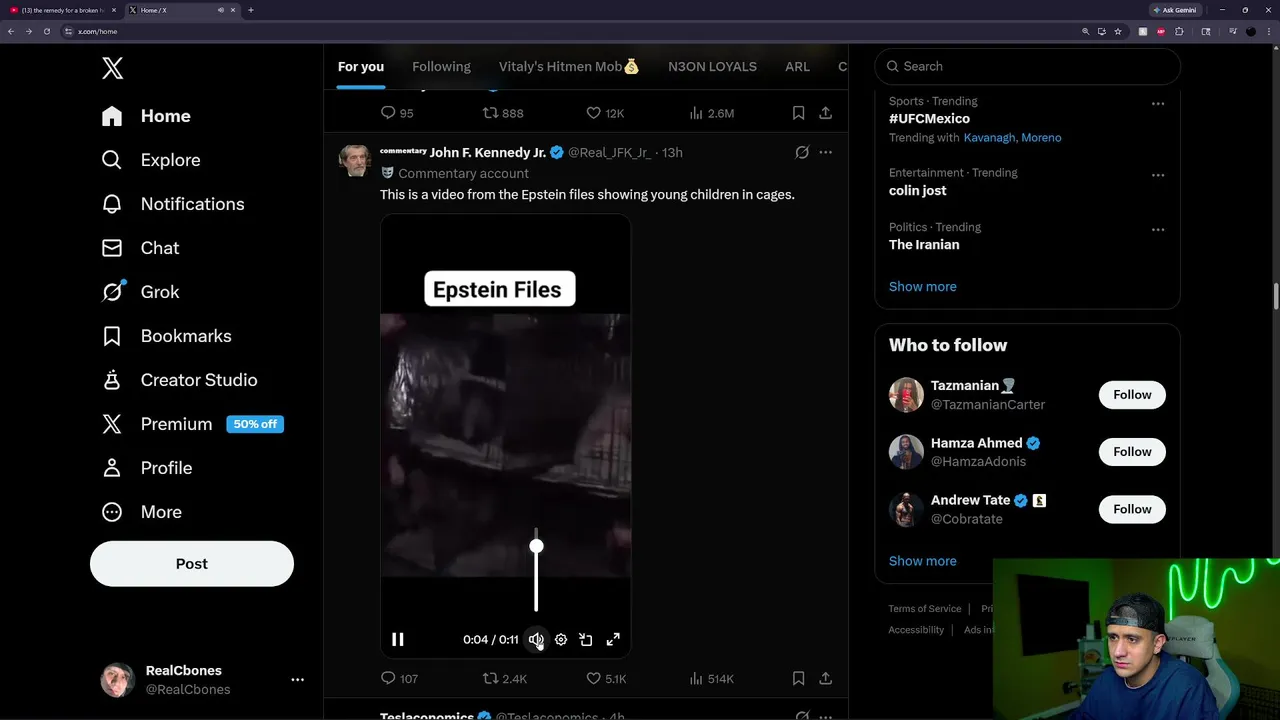Screen dimensions: 1280x720
Task: View analytics of 514K views post
Action: [x=712, y=678]
